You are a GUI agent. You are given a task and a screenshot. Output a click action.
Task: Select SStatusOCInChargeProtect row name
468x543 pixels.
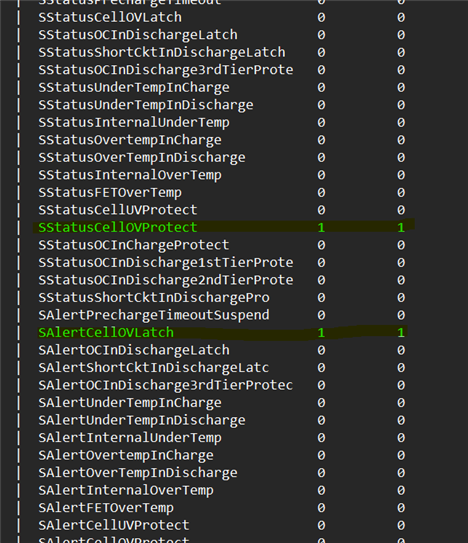click(134, 245)
